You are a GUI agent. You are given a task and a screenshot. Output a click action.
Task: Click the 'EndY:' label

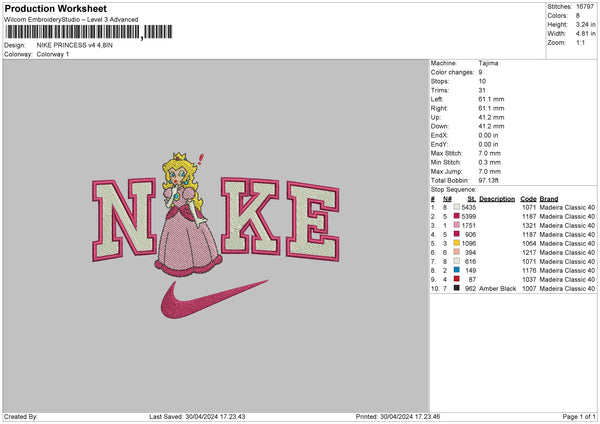(x=439, y=144)
